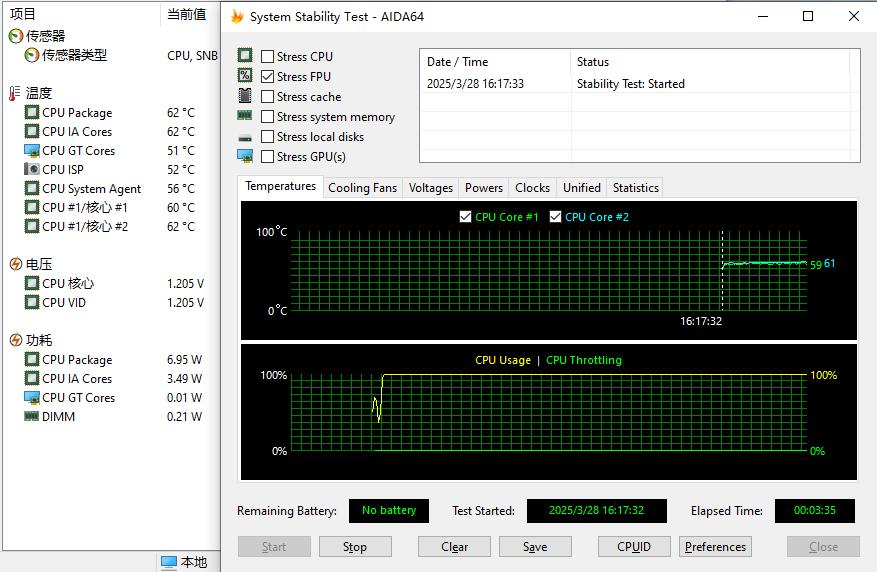
Task: Hide the CPU Core #2 graph line
Action: coord(555,217)
